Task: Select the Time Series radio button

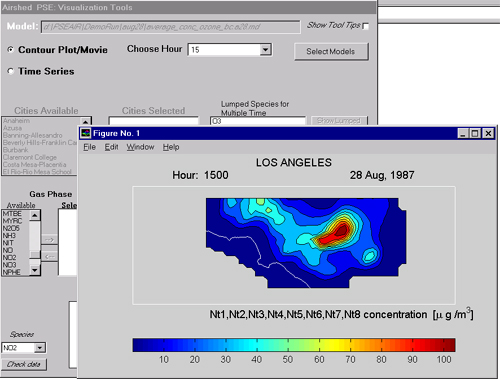Action: point(11,71)
